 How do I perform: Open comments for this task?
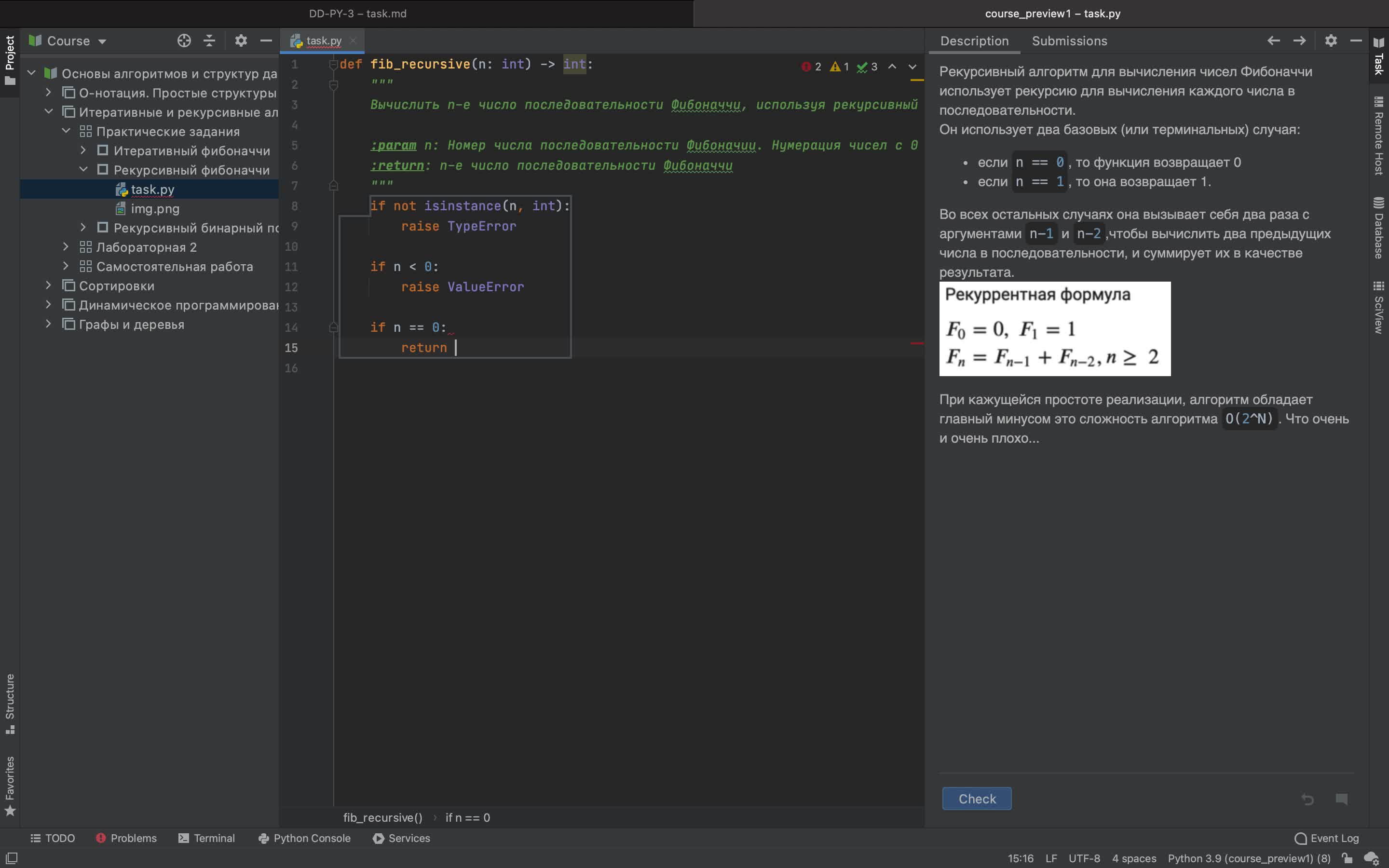click(1341, 799)
